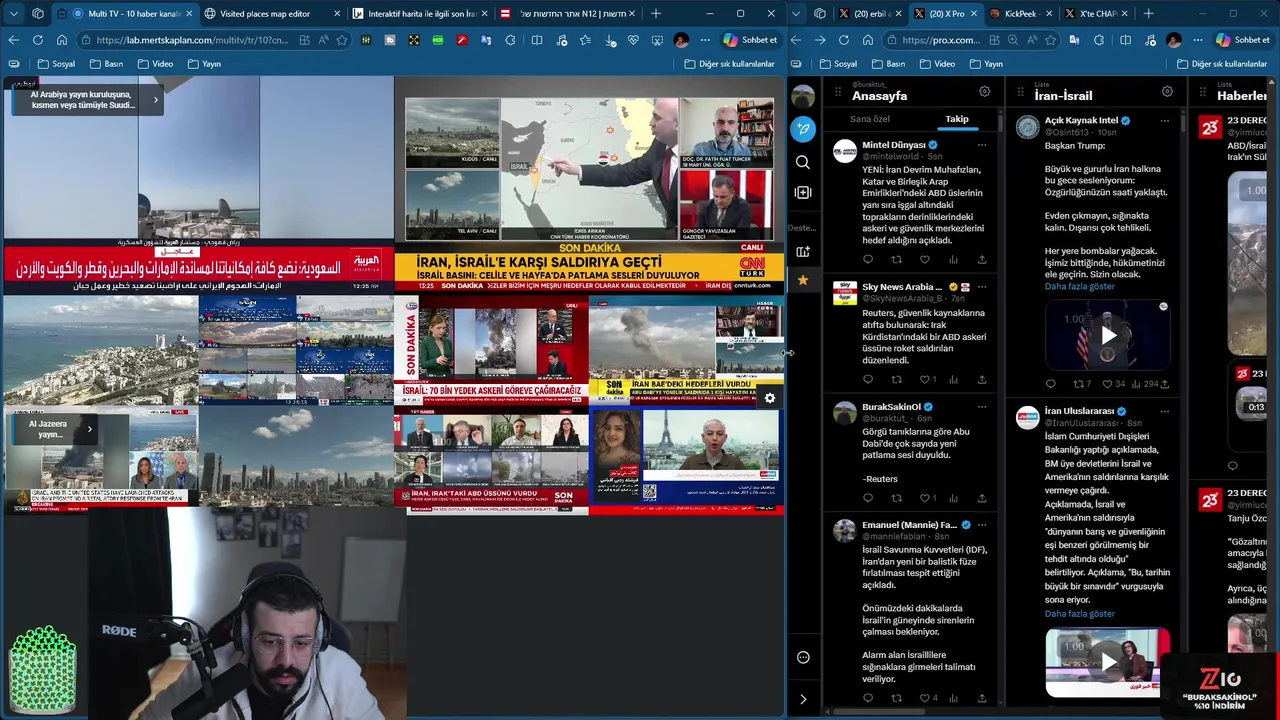
Task: Reload the Multi TV page
Action: pyautogui.click(x=37, y=40)
